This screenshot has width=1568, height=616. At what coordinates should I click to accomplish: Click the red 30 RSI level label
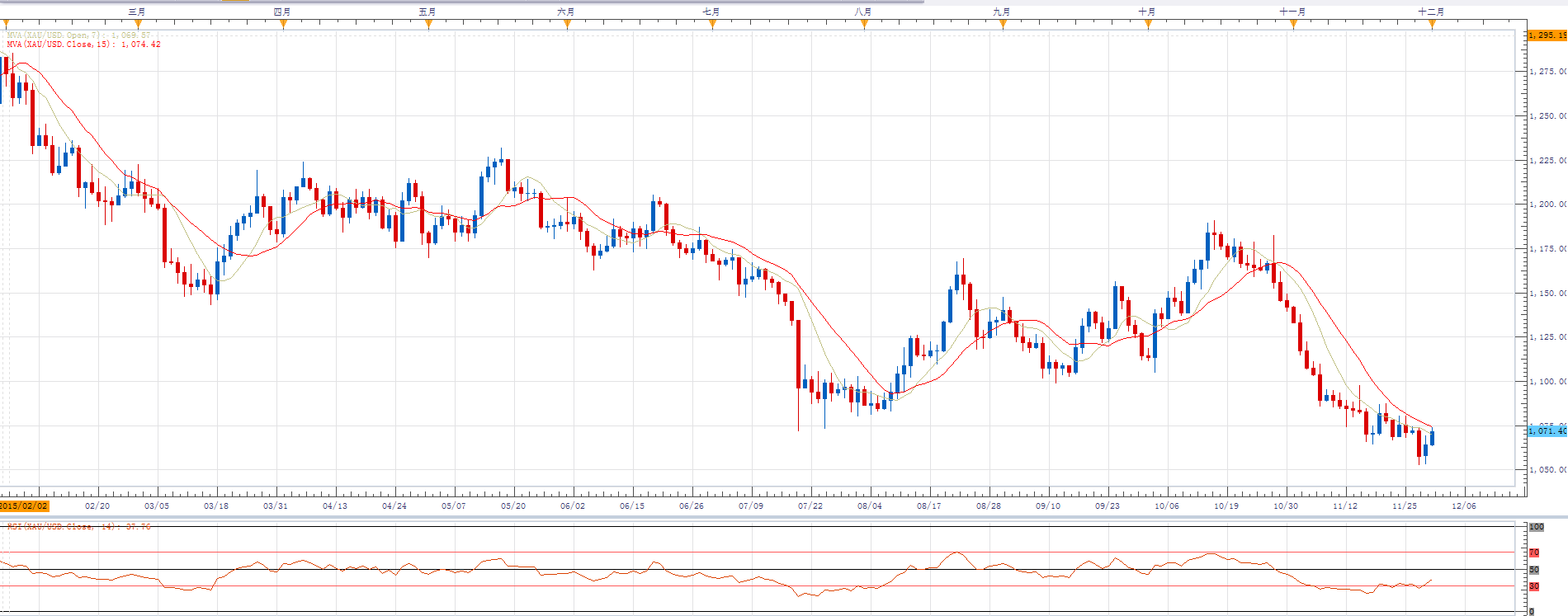click(1534, 586)
